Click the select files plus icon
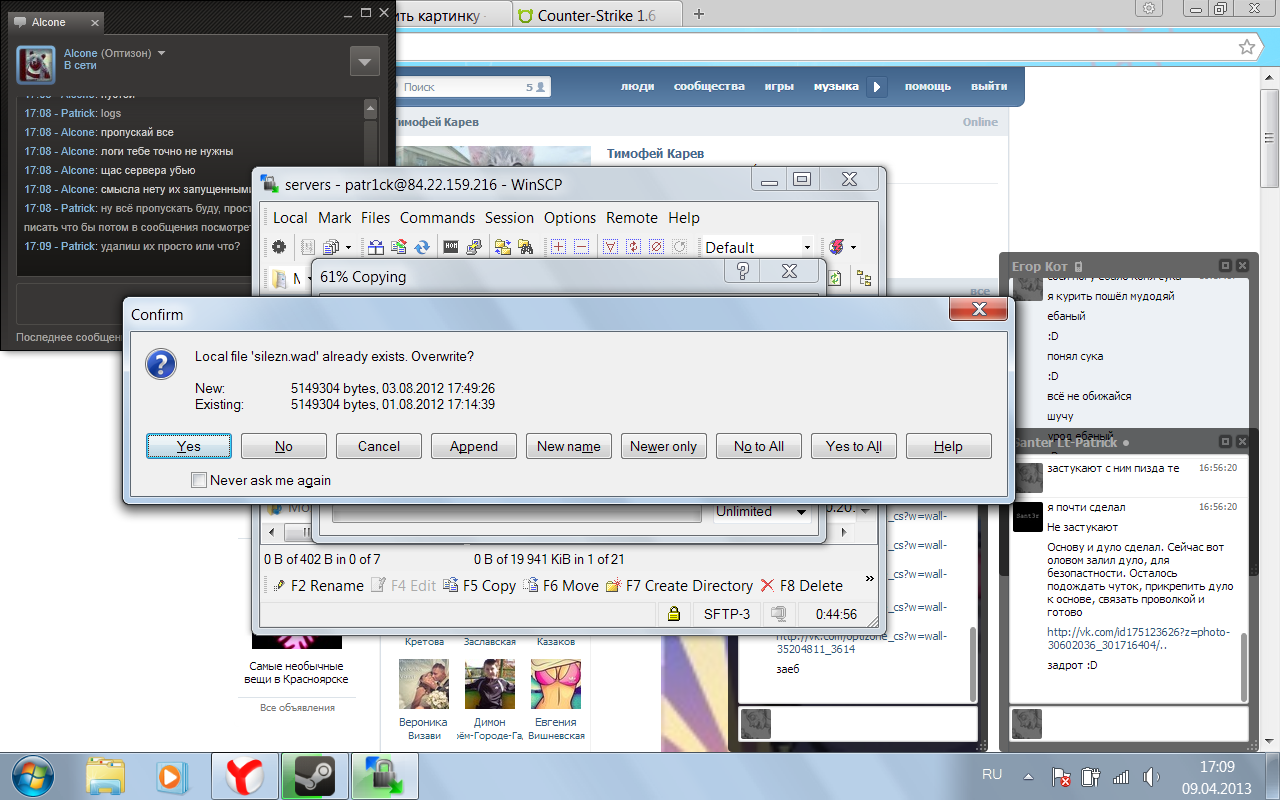 click(558, 247)
